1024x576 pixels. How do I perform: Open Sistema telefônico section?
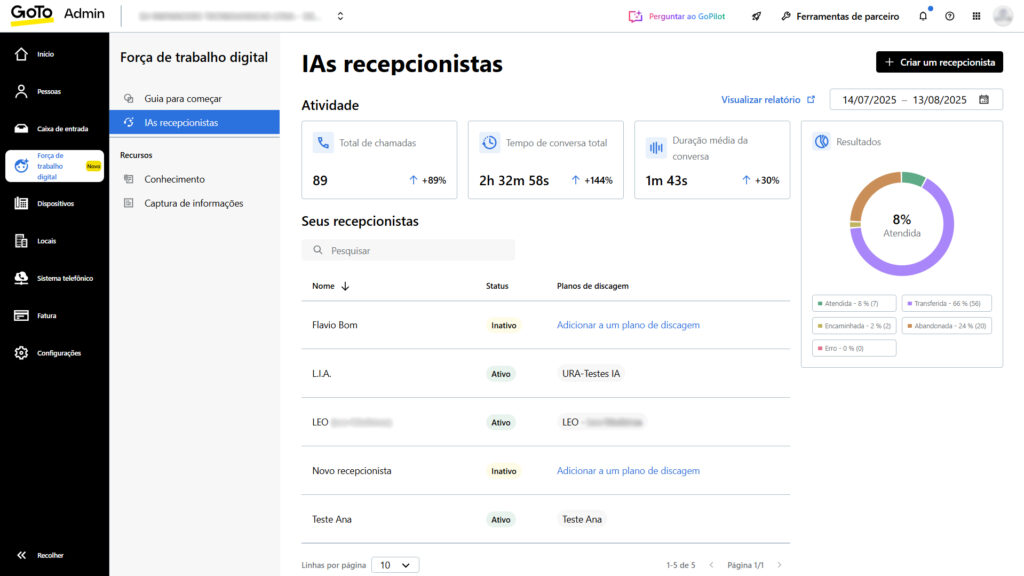(x=54, y=278)
